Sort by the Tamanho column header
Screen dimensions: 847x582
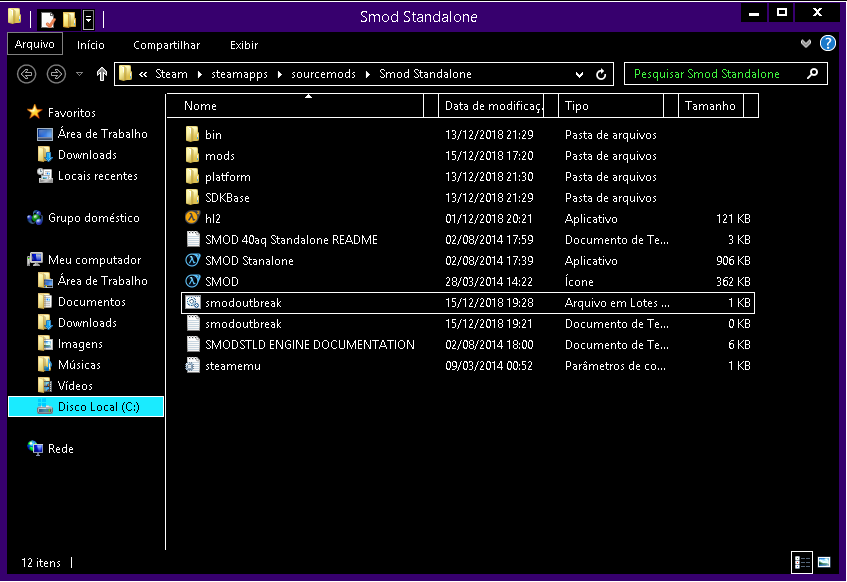710,105
